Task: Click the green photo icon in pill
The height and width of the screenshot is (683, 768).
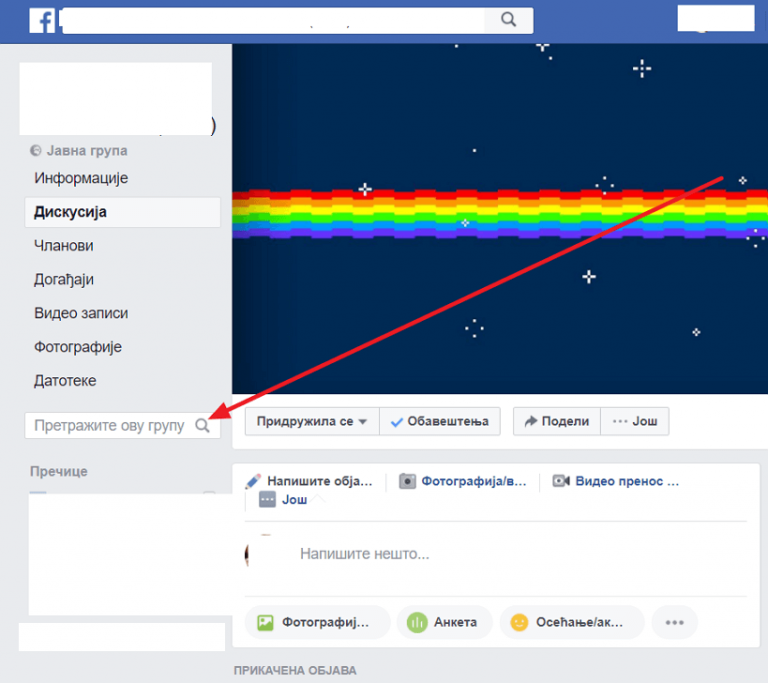Action: (x=265, y=622)
